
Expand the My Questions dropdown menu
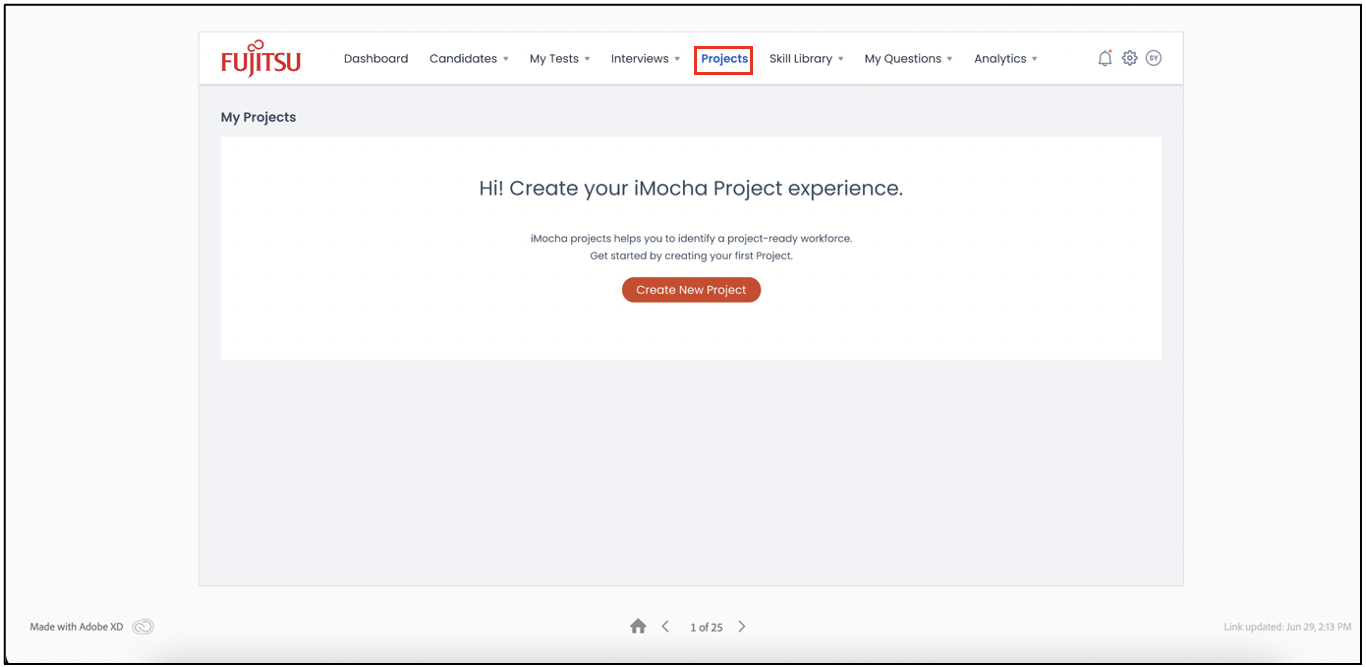pyautogui.click(x=908, y=59)
